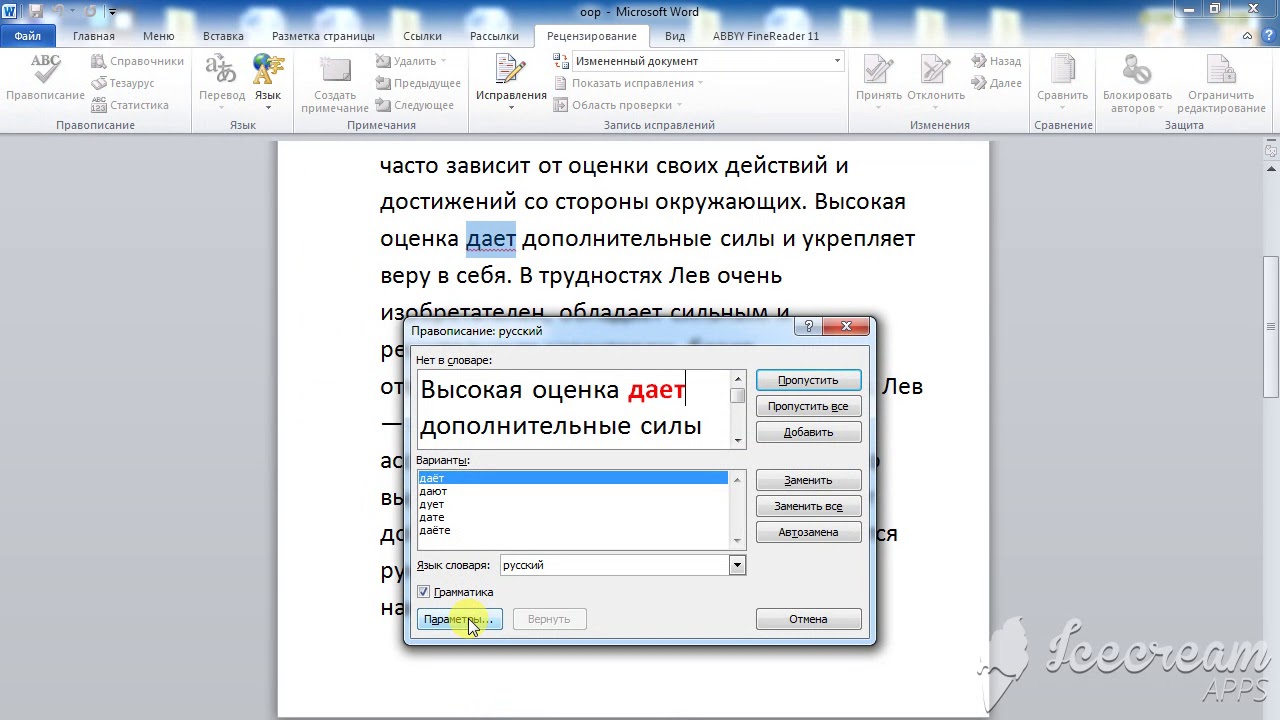1280x720 pixels.
Task: Minimize ribbon with caret icon
Action: coord(1247,36)
